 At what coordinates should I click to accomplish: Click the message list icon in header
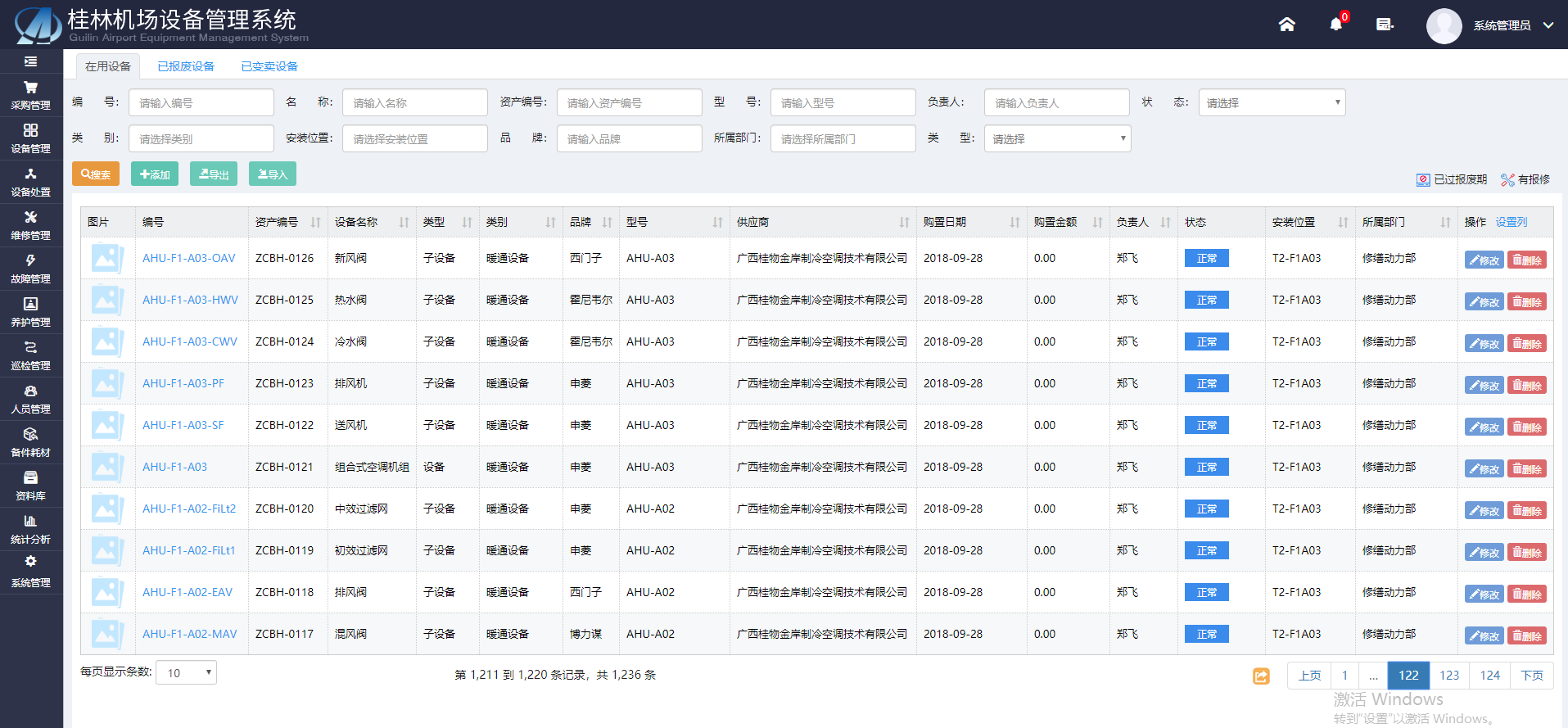pyautogui.click(x=1385, y=25)
